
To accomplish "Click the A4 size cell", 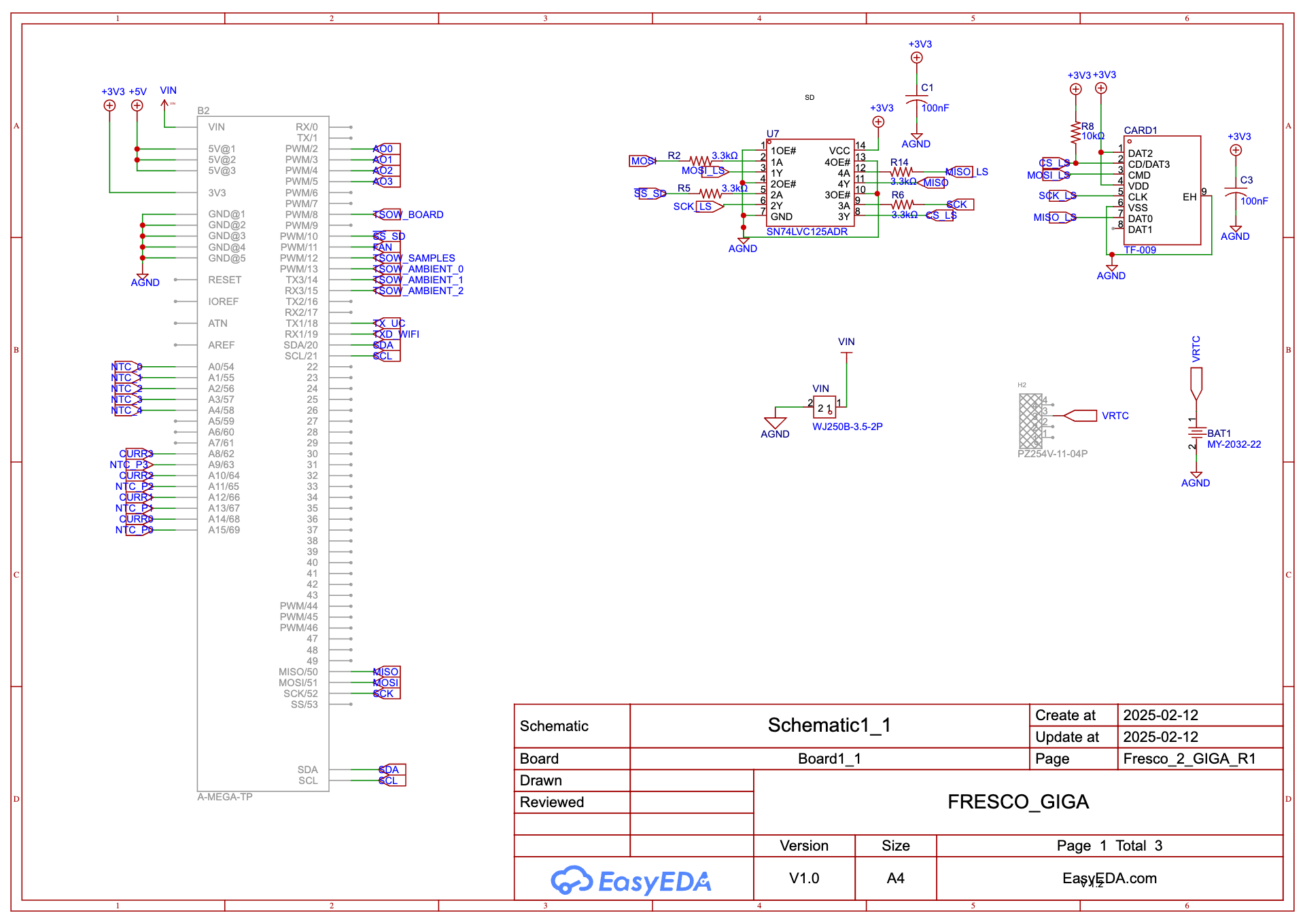I will point(896,878).
